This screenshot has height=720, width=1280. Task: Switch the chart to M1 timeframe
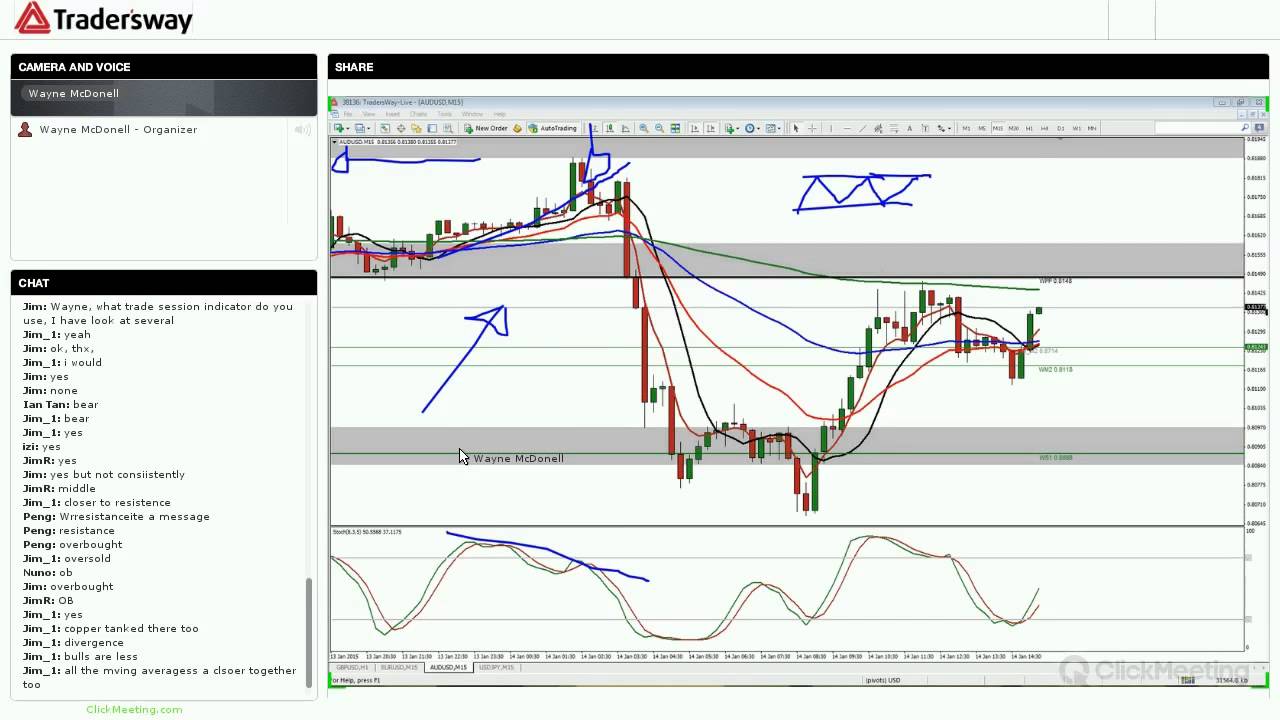[966, 128]
